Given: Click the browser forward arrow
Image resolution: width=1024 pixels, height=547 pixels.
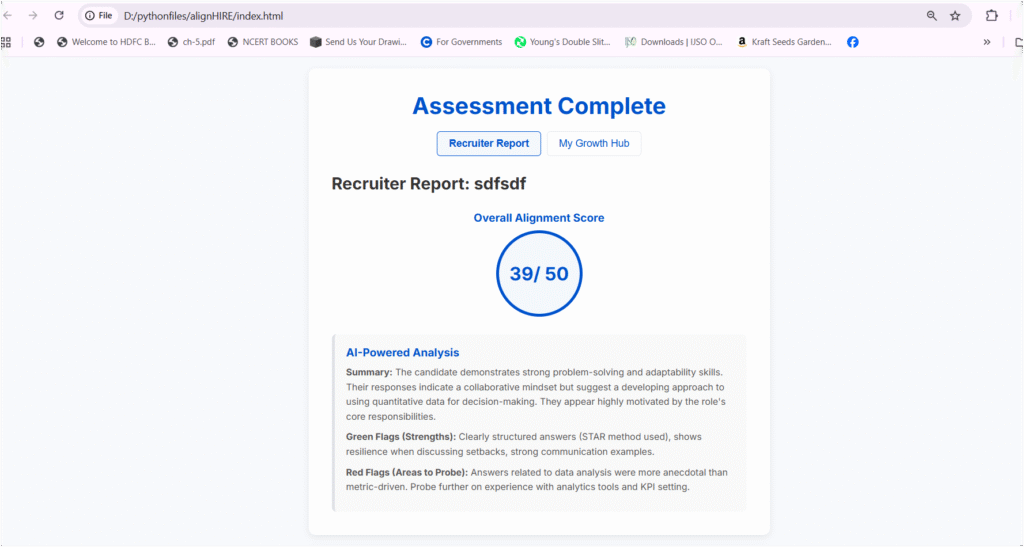Looking at the screenshot, I should pos(33,16).
